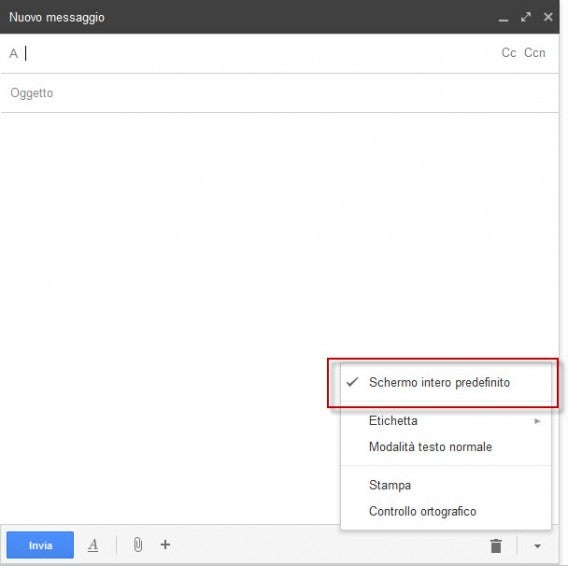Click the checkmark beside Schermo intero predefinito
Image resolution: width=568 pixels, height=566 pixels.
[352, 382]
